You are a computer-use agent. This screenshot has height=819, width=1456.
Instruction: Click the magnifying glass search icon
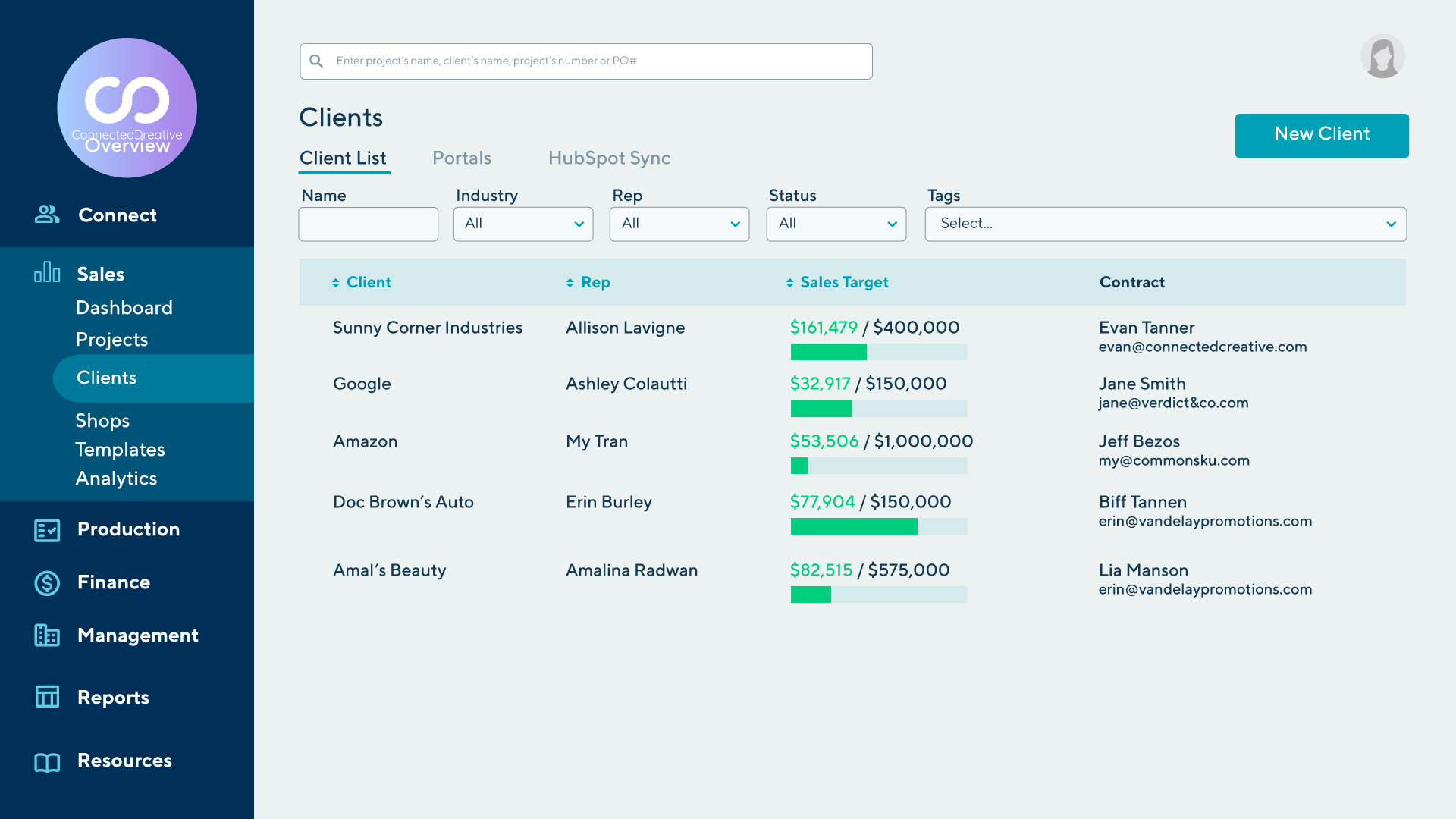(317, 61)
